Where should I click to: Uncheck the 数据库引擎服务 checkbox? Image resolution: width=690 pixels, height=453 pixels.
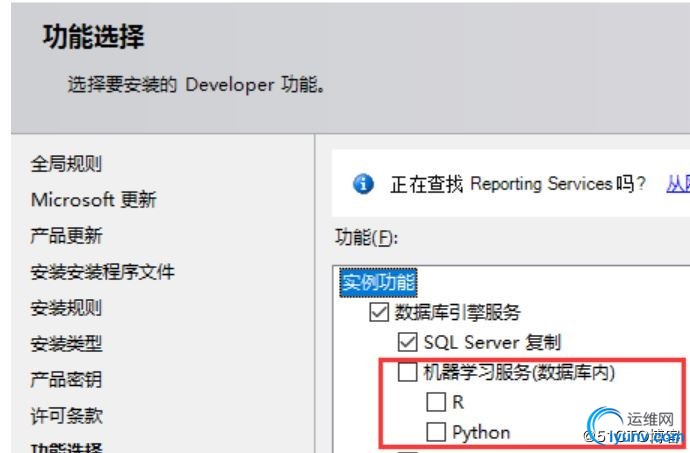(x=379, y=312)
